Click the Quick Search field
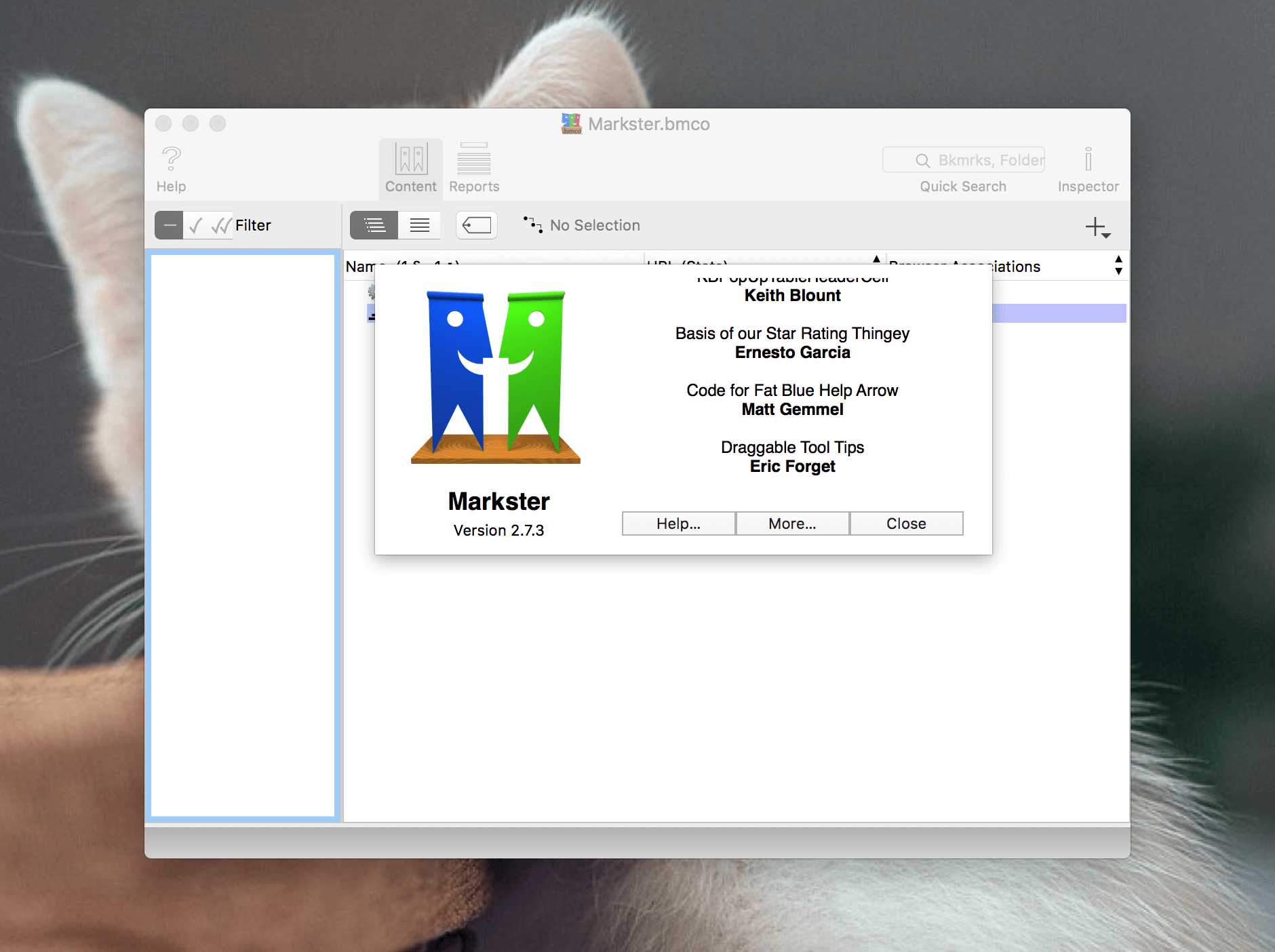The image size is (1275, 952). tap(963, 160)
